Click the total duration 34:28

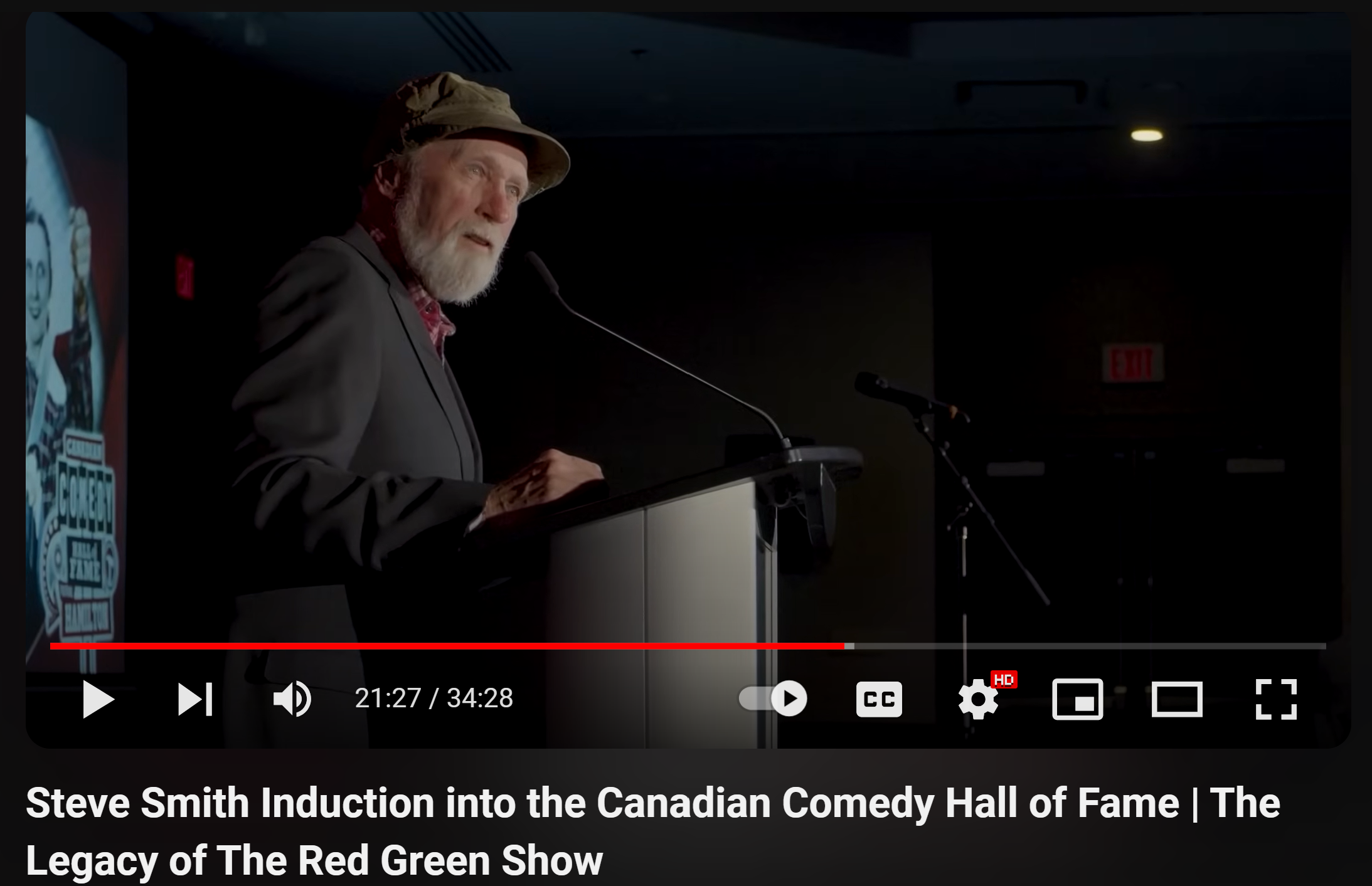tap(480, 699)
